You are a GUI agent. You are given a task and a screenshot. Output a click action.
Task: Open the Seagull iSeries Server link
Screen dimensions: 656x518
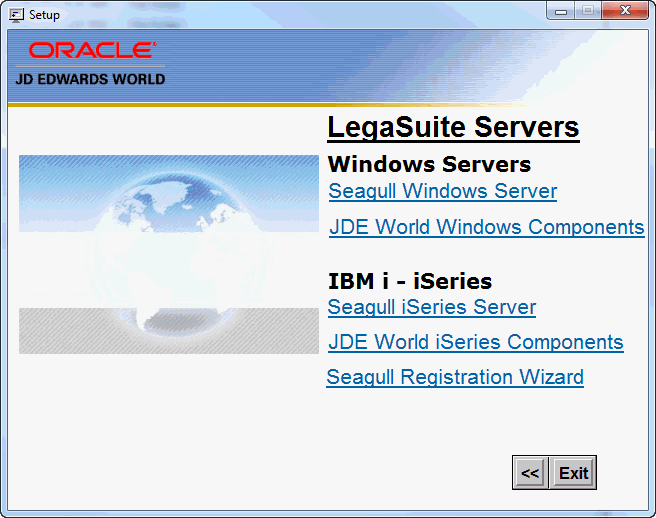(x=432, y=308)
